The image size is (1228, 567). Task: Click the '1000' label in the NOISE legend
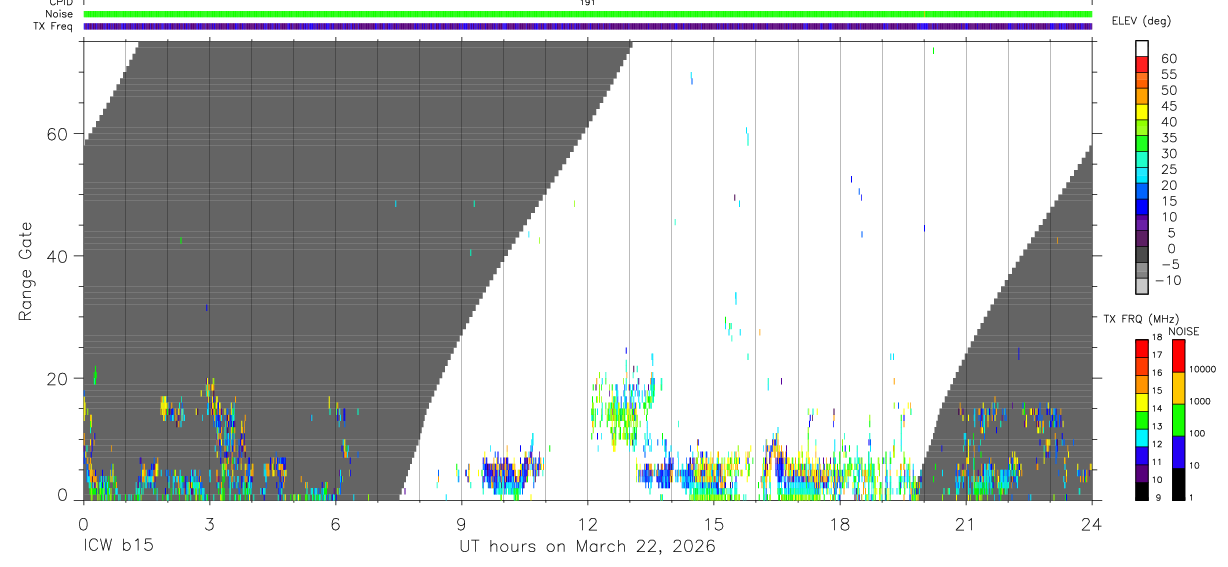[x=1201, y=402]
